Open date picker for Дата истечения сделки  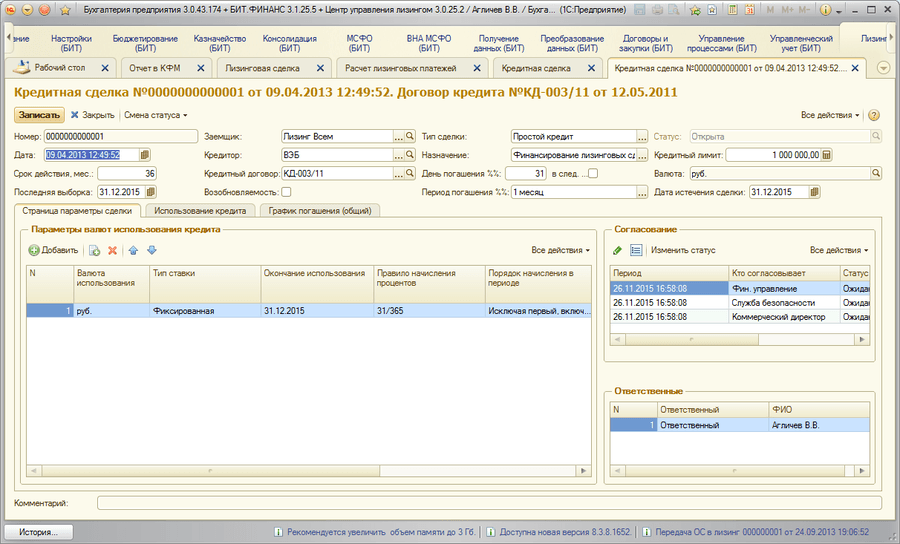coord(814,192)
